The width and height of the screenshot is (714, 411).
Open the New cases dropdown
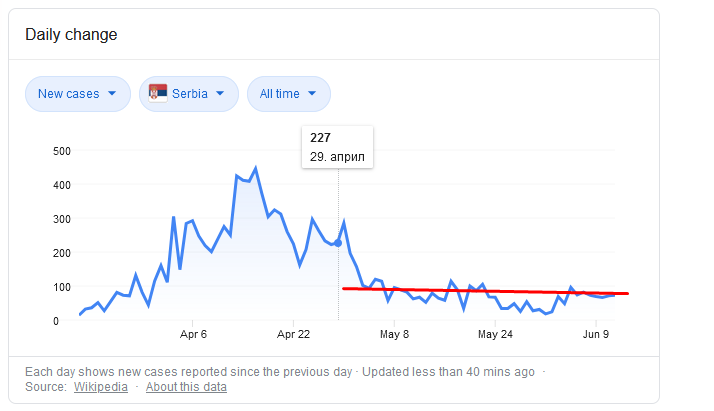78,94
